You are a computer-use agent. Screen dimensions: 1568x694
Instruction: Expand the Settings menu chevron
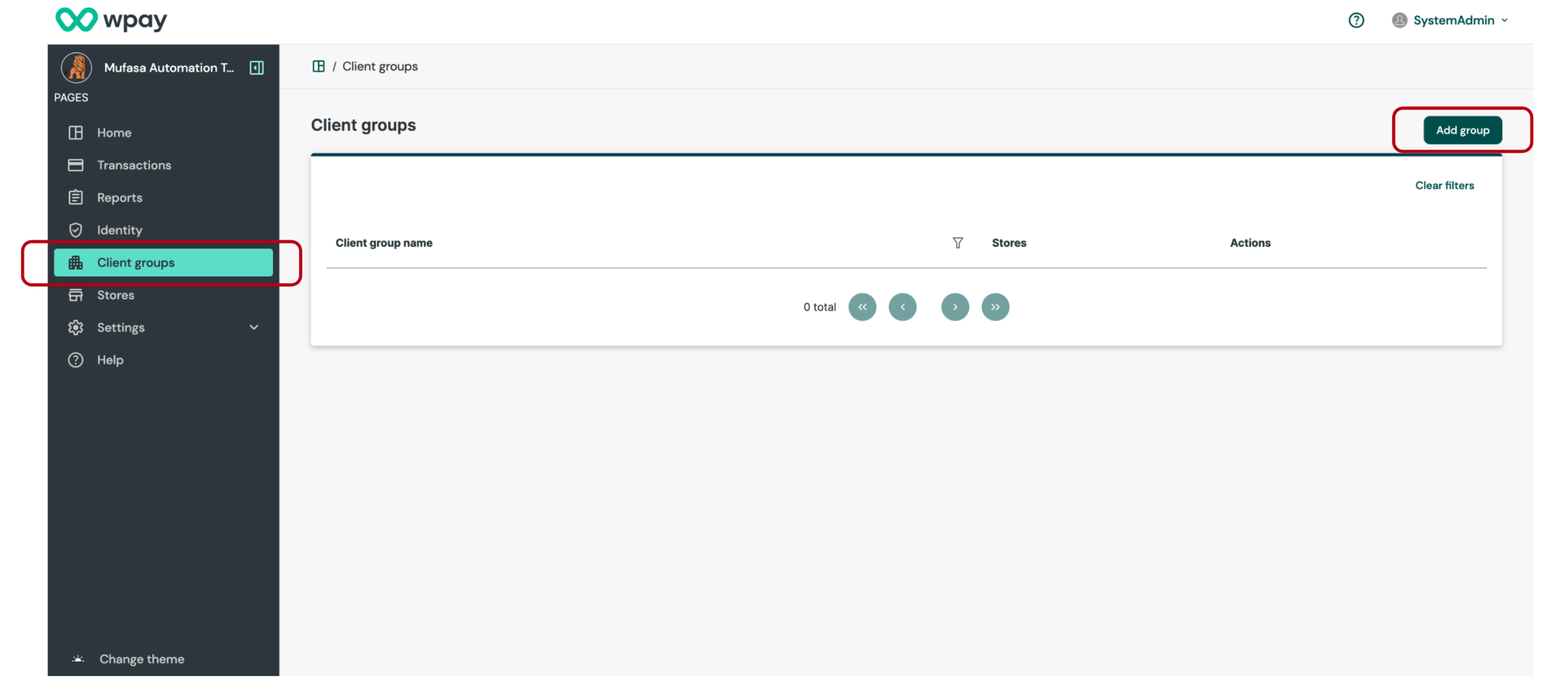(254, 327)
